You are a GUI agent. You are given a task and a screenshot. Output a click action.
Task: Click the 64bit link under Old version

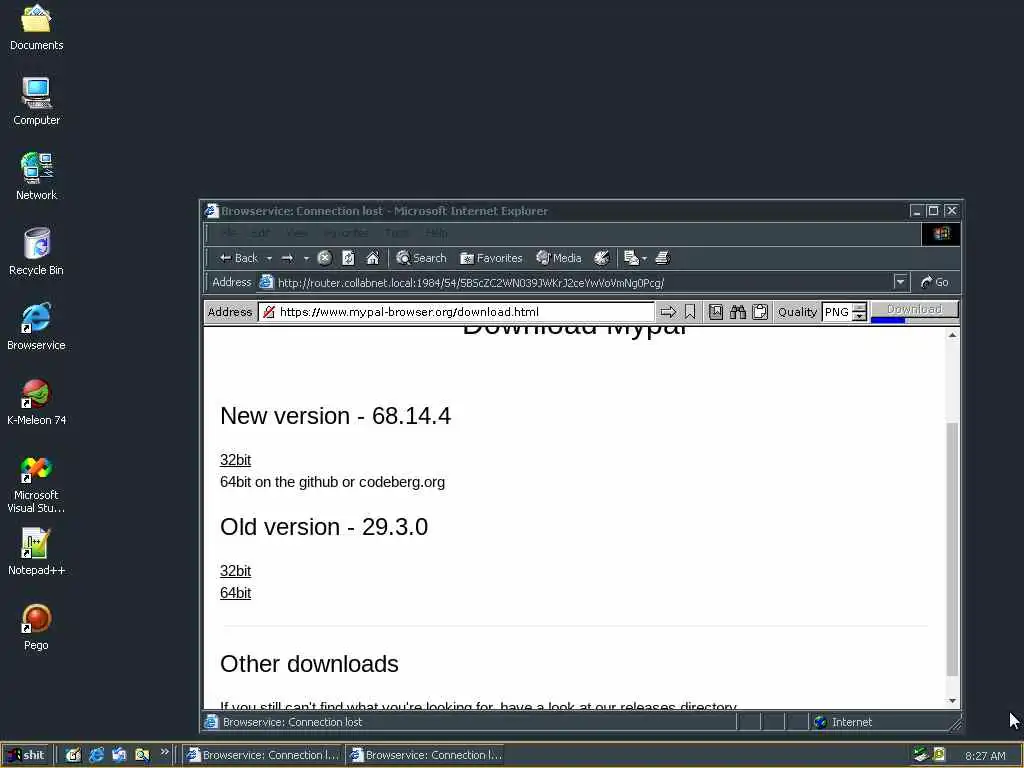(x=235, y=593)
